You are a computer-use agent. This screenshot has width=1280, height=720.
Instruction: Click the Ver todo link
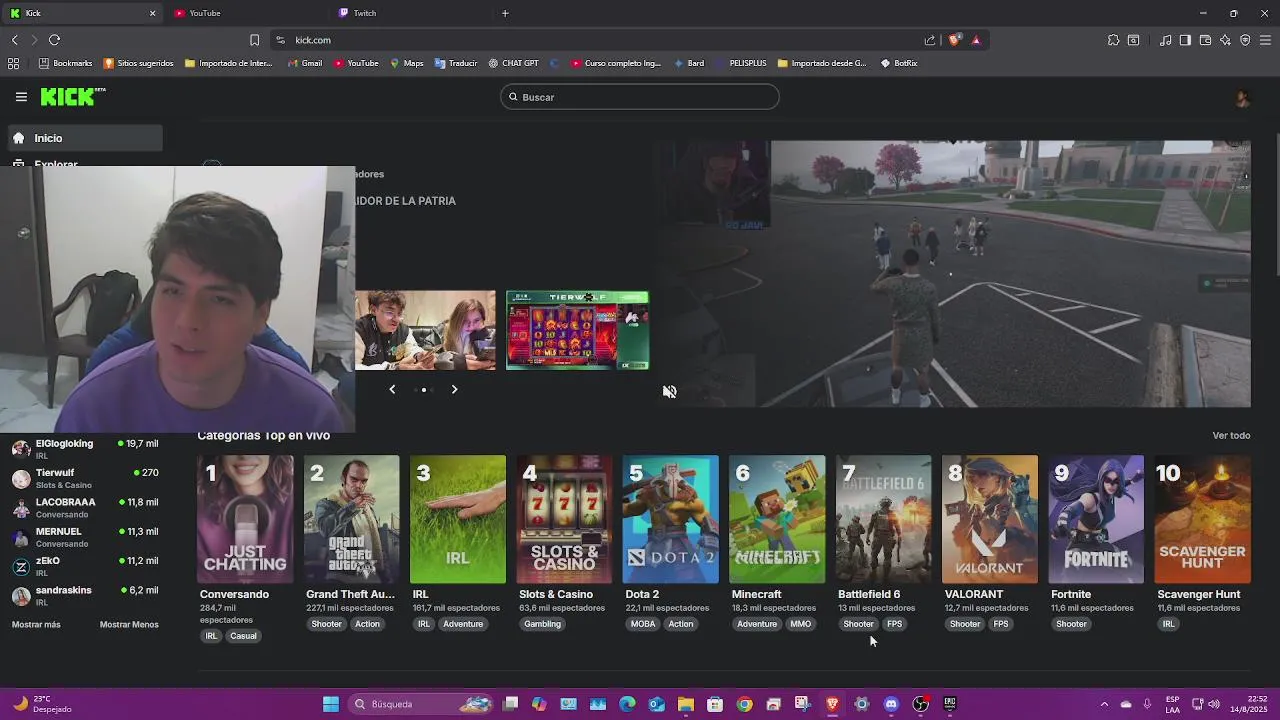[1231, 436]
